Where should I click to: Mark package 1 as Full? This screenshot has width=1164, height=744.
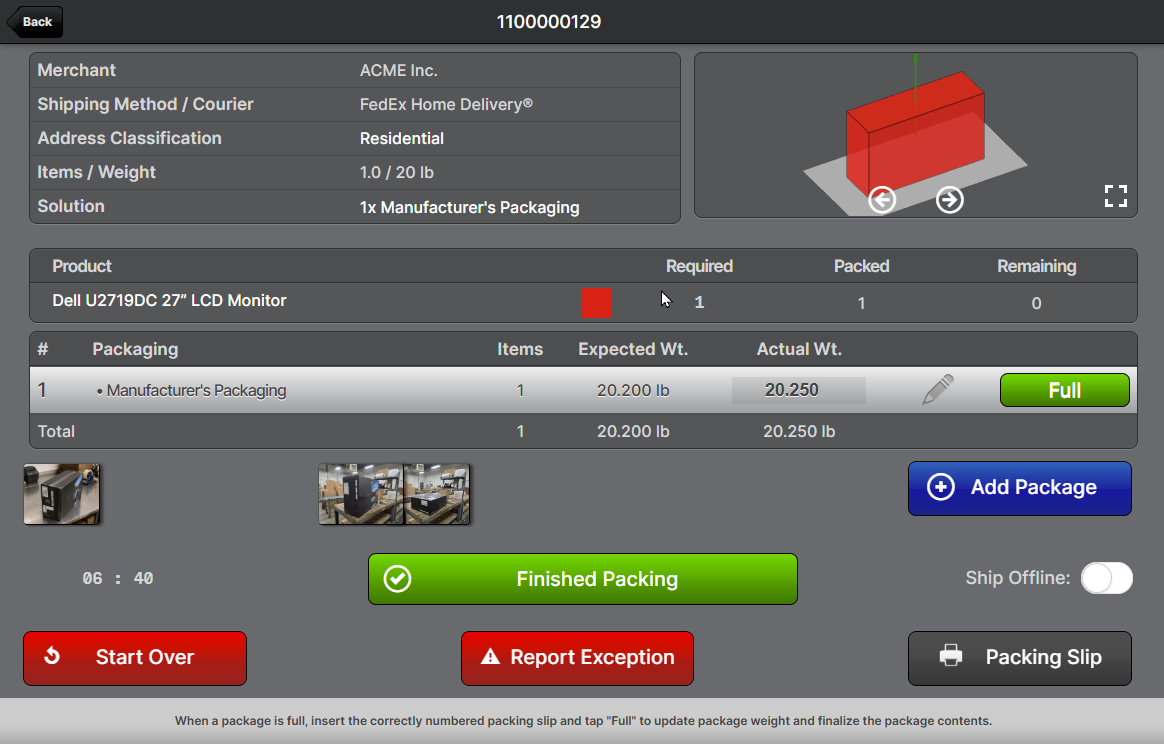[x=1065, y=390]
